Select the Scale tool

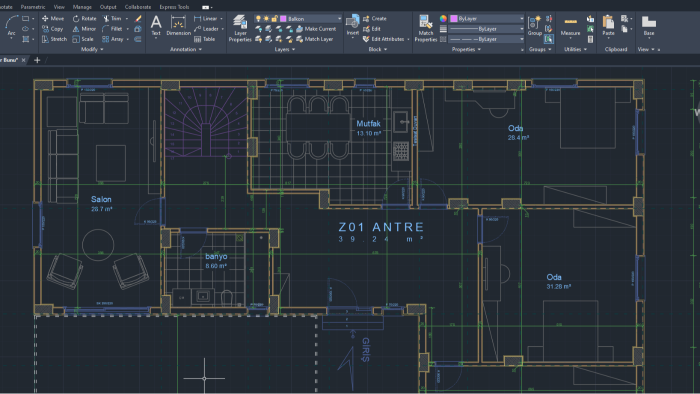[83, 39]
